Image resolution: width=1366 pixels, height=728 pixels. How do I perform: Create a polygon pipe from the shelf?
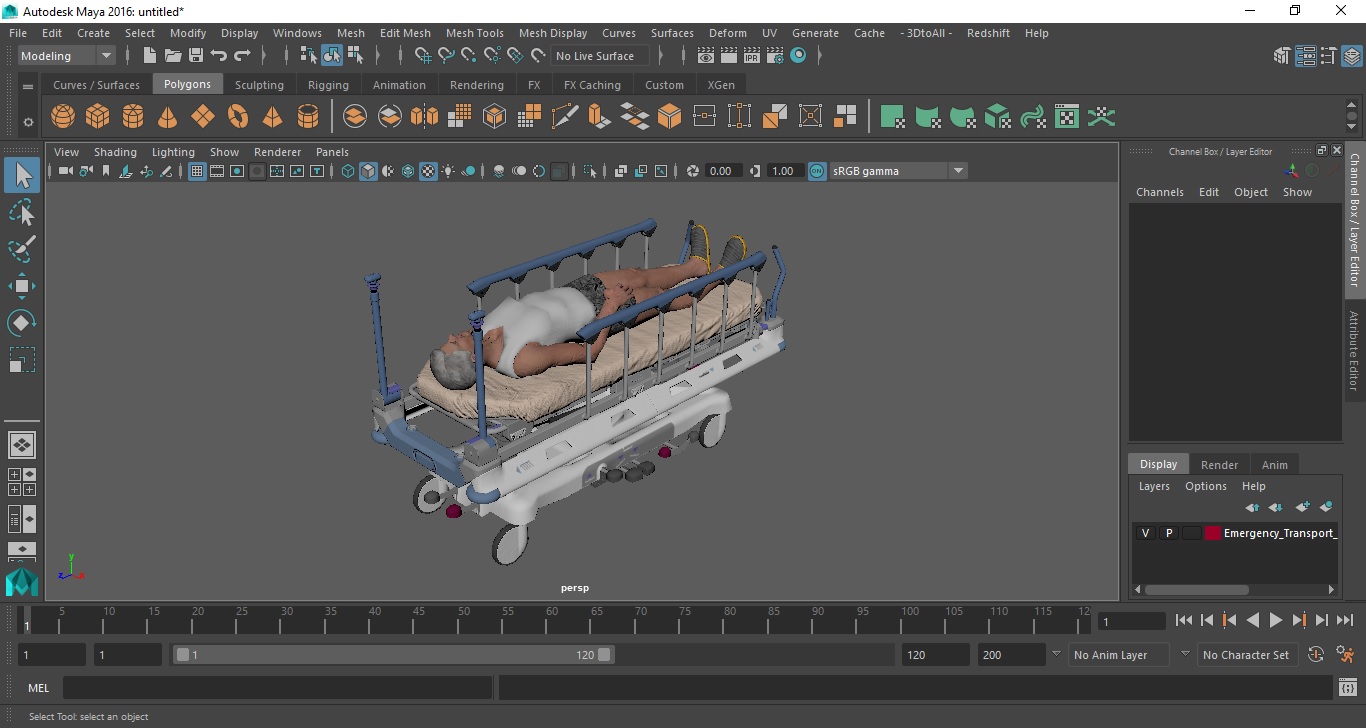click(308, 117)
